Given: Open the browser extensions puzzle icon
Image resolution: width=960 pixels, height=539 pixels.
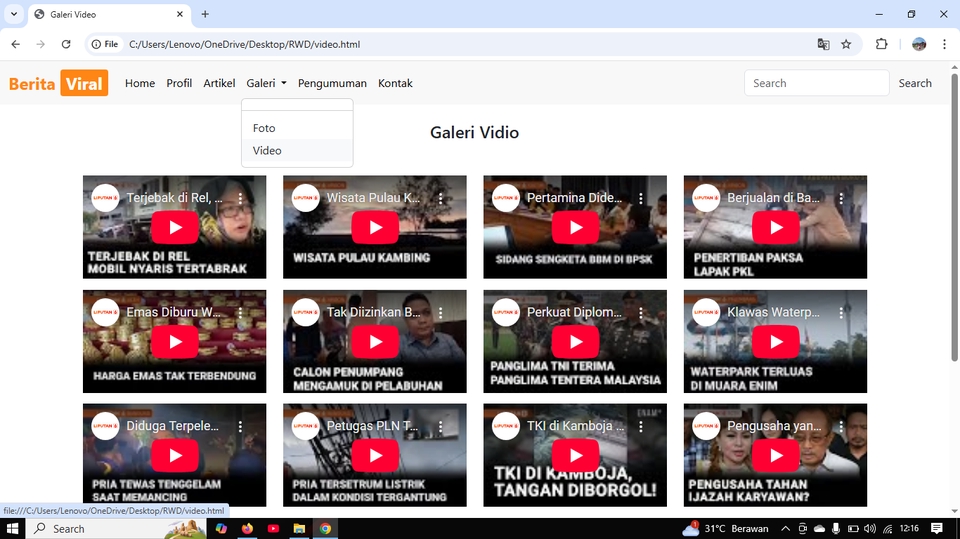Looking at the screenshot, I should [881, 44].
